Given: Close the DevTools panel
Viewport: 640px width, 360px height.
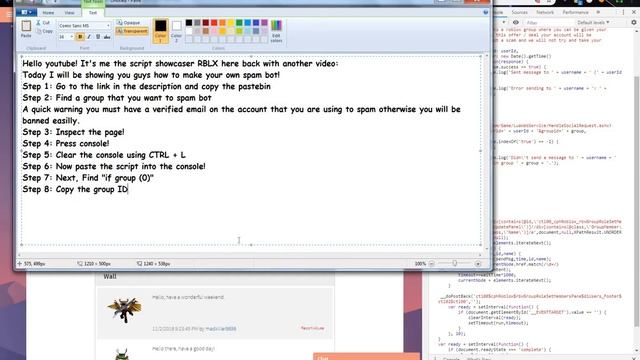Looking at the screenshot, I should pyautogui.click(x=634, y=13).
